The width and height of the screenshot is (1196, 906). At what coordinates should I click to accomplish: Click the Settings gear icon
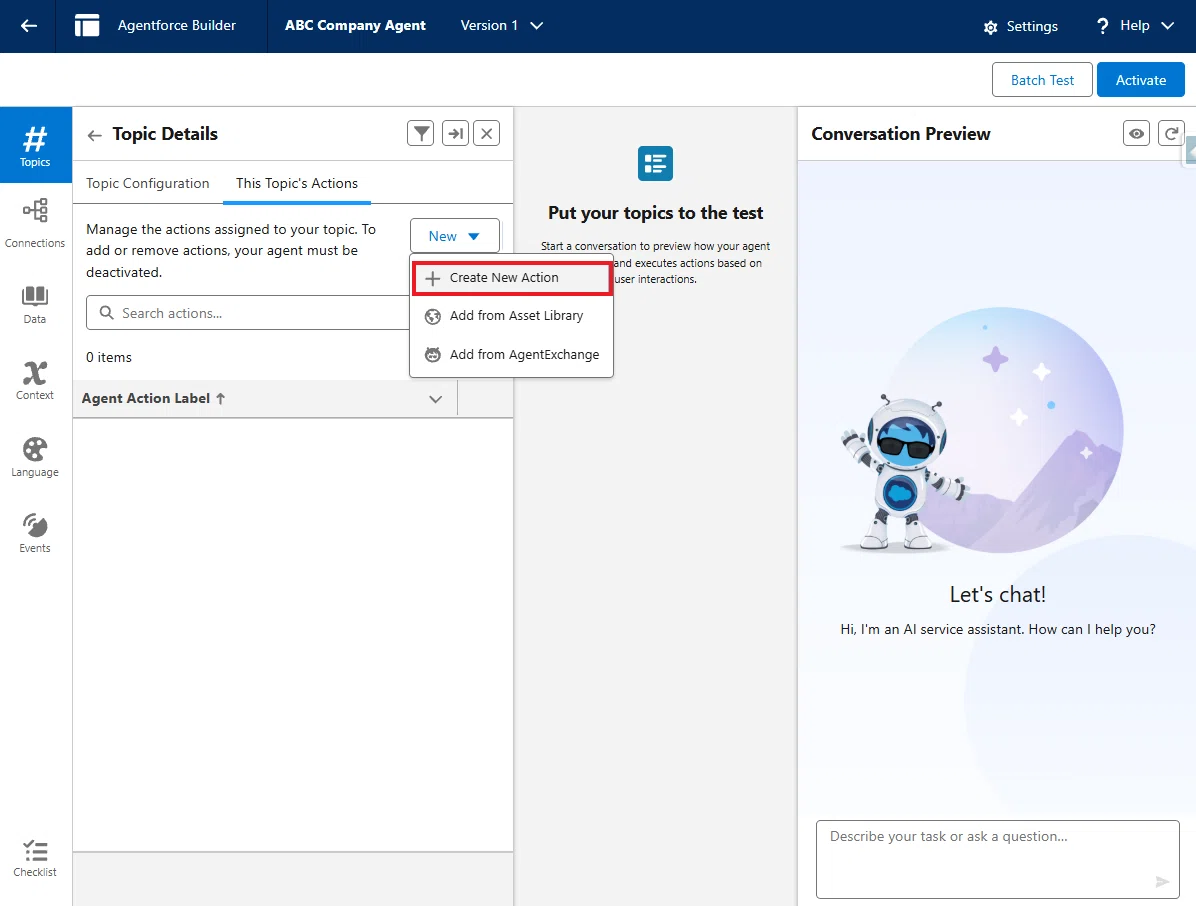(x=990, y=27)
